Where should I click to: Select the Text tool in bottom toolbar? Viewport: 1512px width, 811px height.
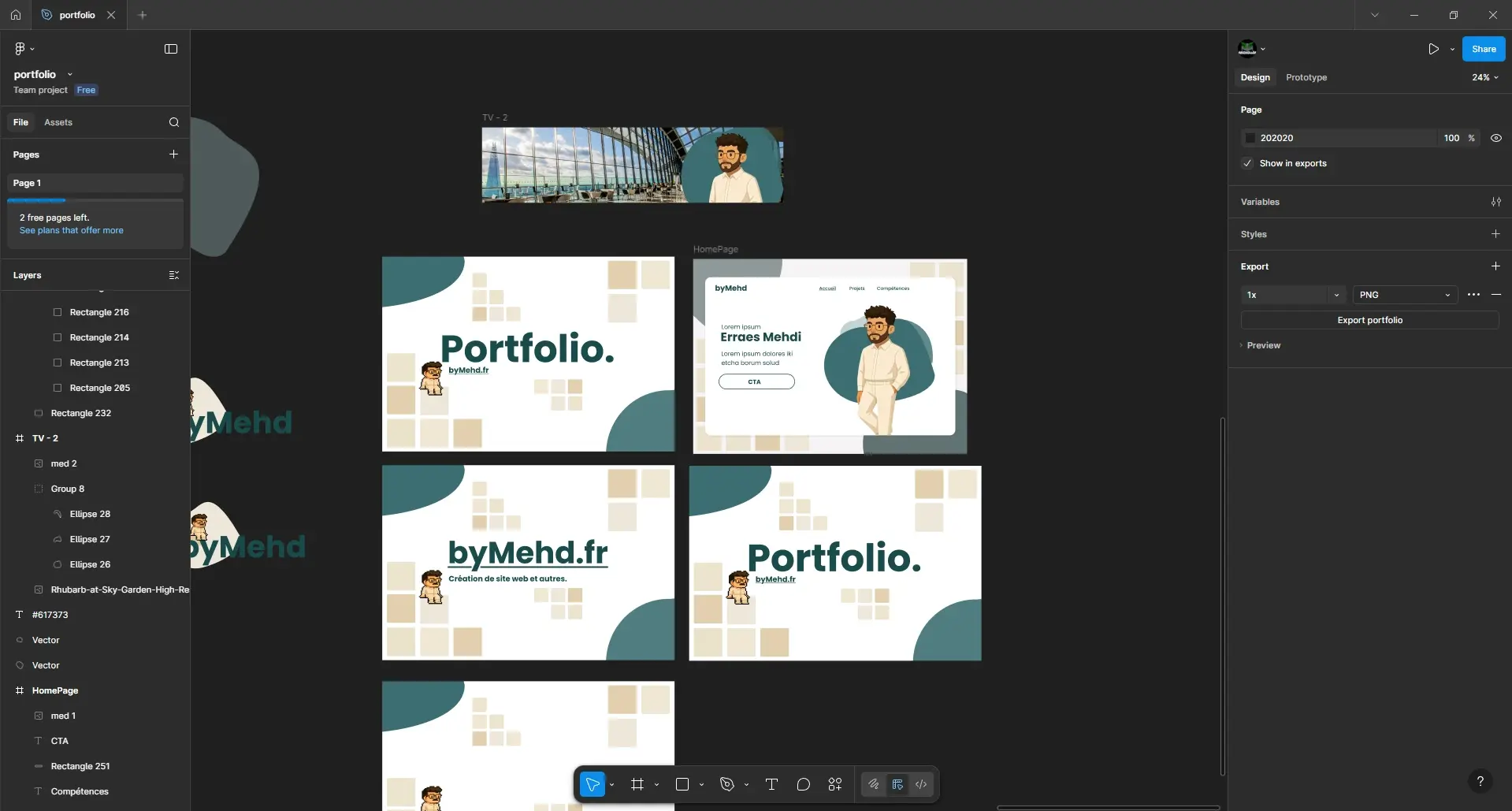click(x=771, y=784)
